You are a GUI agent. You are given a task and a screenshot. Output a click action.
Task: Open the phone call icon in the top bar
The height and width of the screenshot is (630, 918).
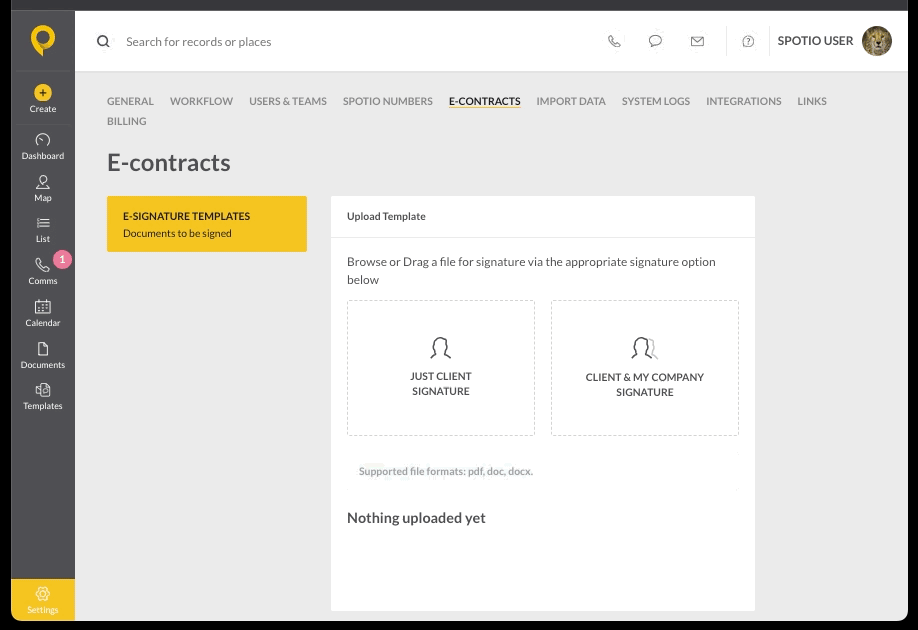pyautogui.click(x=614, y=41)
